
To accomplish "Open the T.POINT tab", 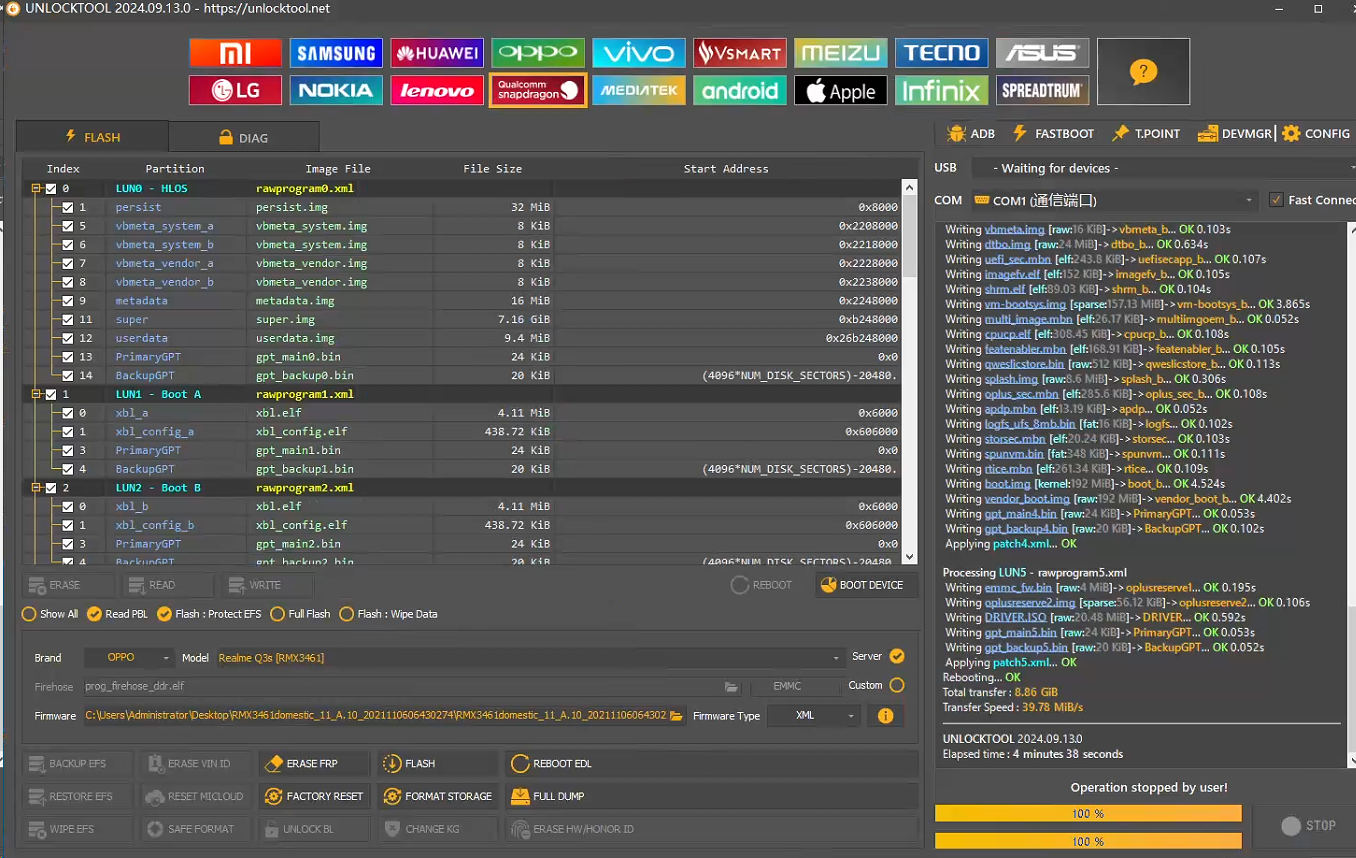I will [1146, 133].
